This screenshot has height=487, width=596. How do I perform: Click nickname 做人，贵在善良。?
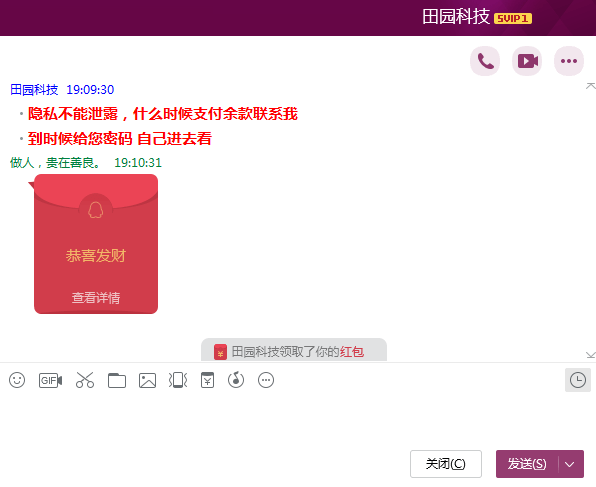click(55, 163)
